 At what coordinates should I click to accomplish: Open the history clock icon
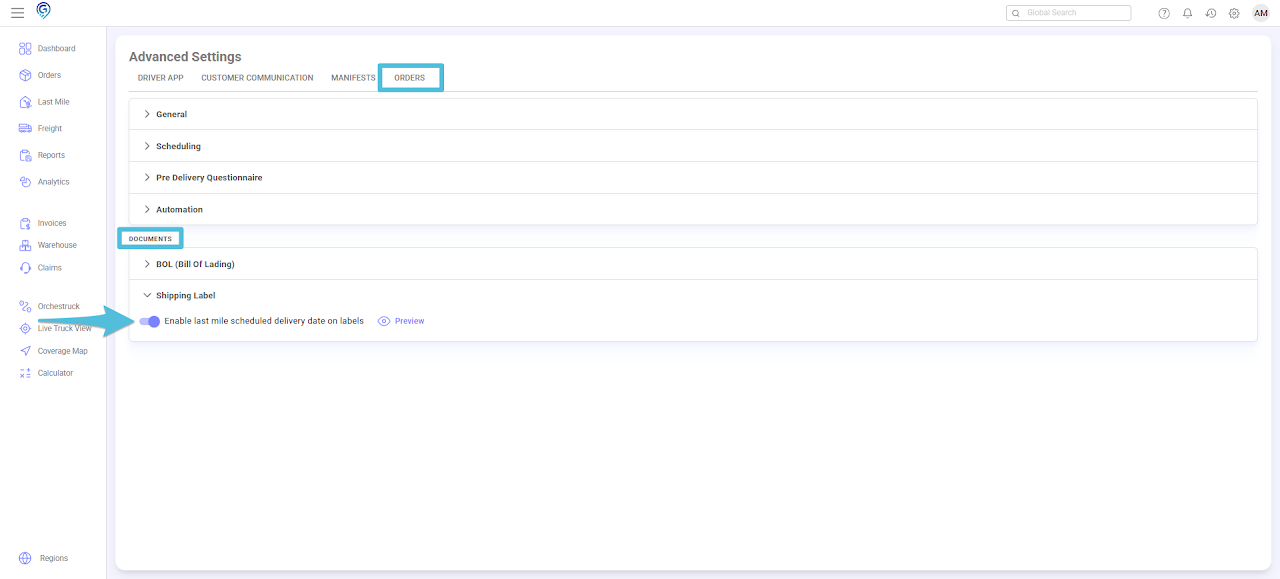1211,13
